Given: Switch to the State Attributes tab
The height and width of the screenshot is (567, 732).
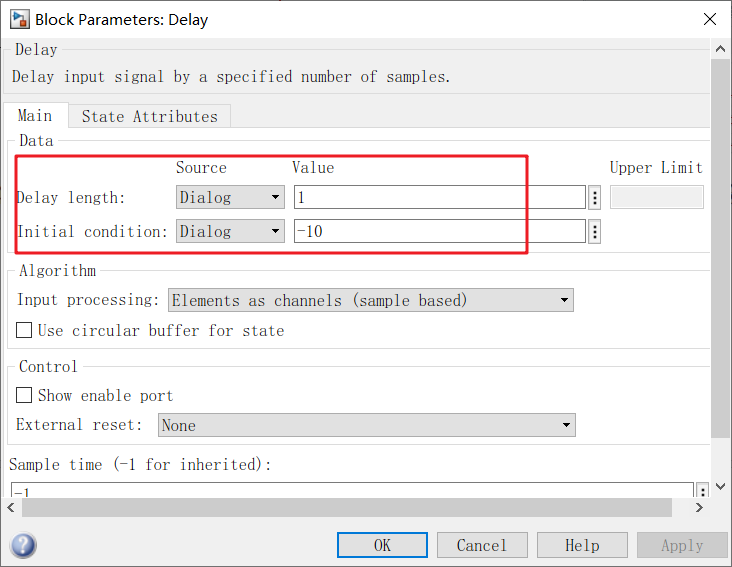Looking at the screenshot, I should (x=149, y=116).
